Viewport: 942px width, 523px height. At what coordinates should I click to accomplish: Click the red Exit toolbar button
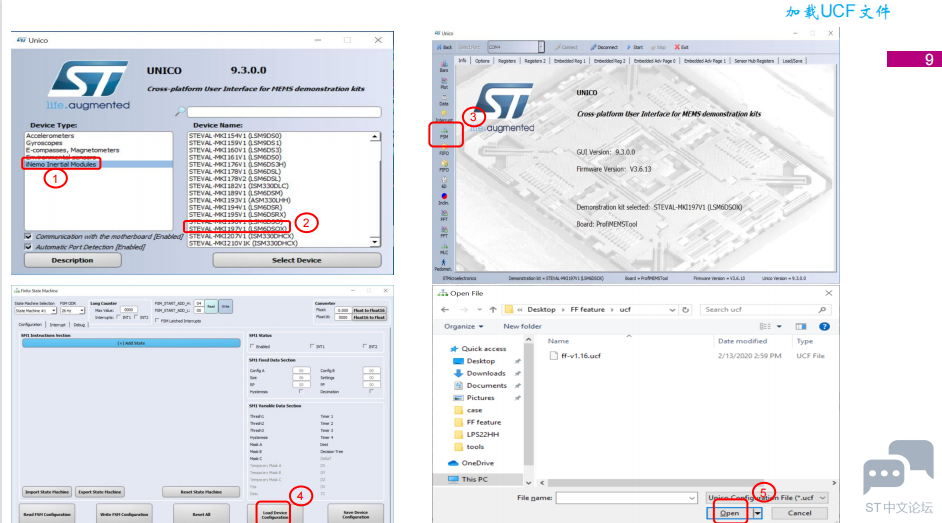(682, 47)
